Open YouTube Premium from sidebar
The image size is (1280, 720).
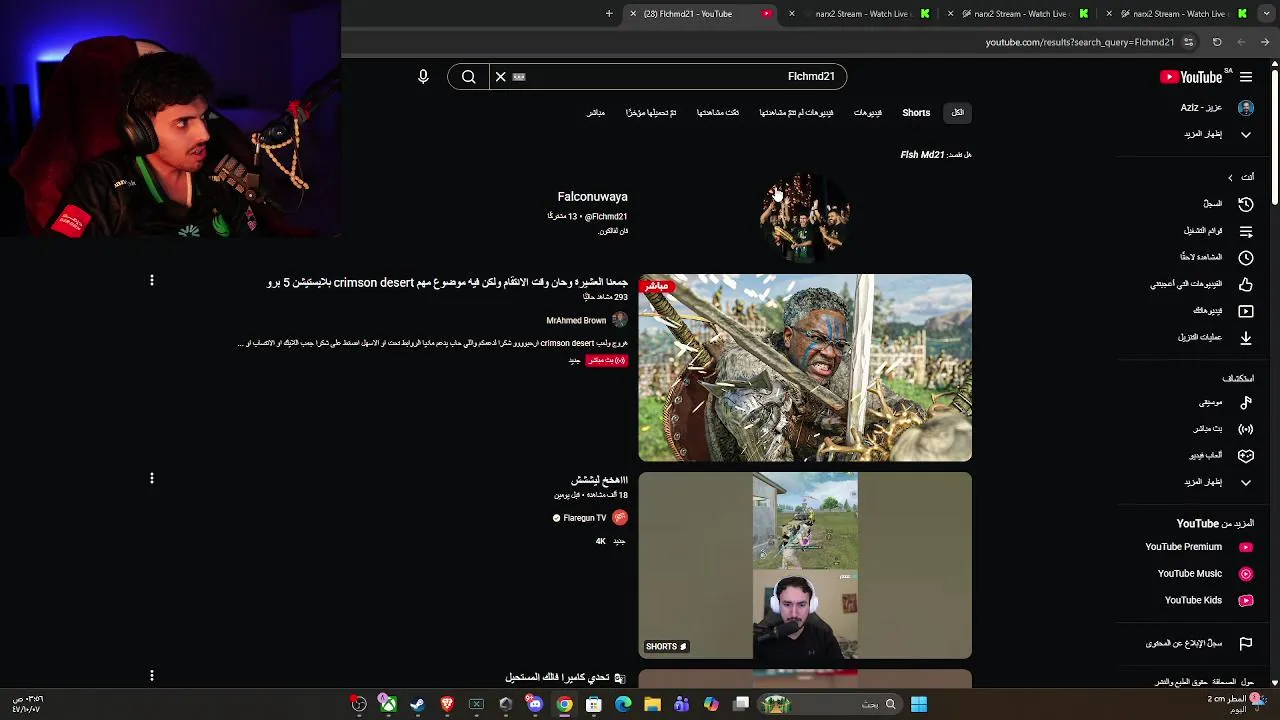click(x=1199, y=547)
